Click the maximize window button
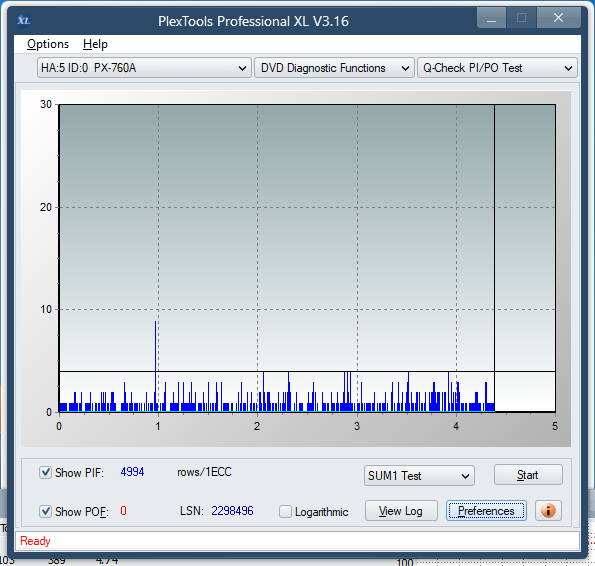595x566 pixels. click(521, 18)
